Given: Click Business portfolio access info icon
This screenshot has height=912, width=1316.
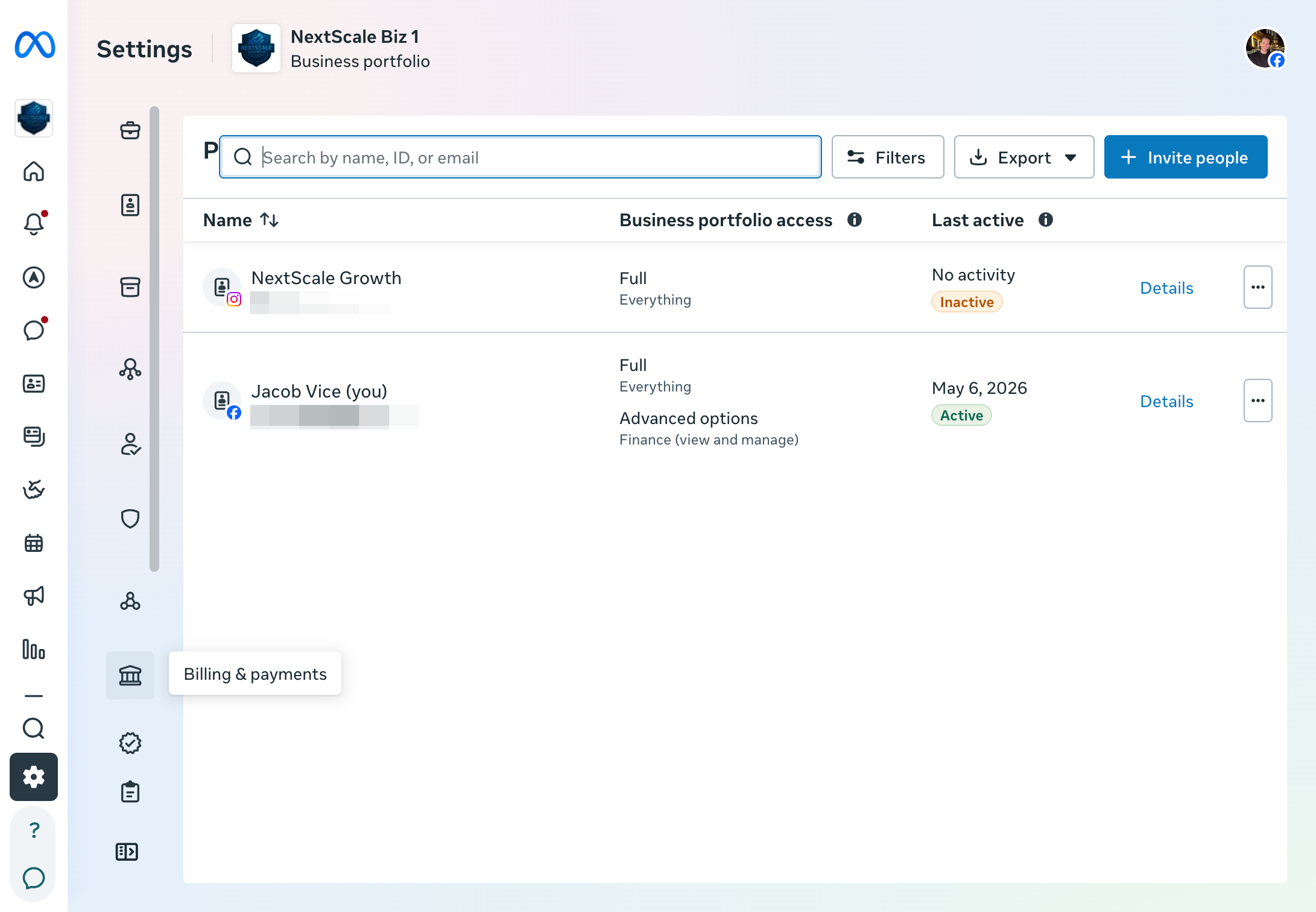Looking at the screenshot, I should coord(855,220).
